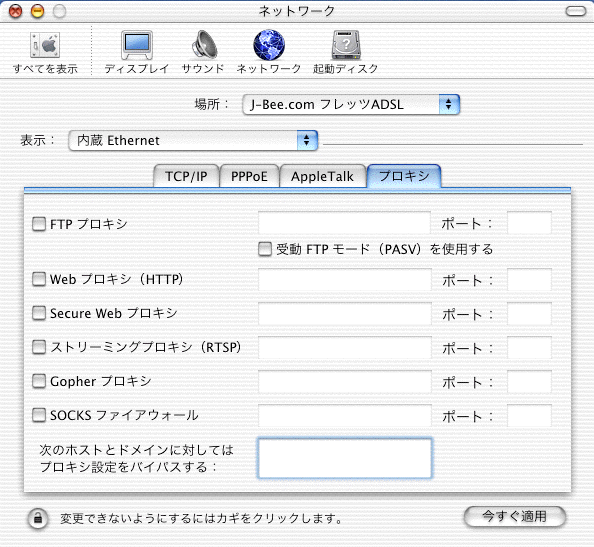Click the toolbar toggle pill in title bar
Viewport: 594px width, 547px height.
click(x=576, y=11)
